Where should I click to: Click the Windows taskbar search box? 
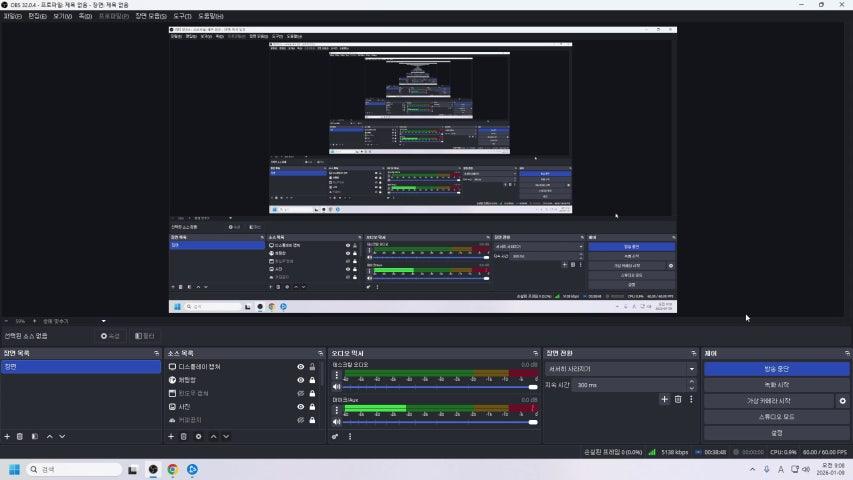[x=74, y=469]
